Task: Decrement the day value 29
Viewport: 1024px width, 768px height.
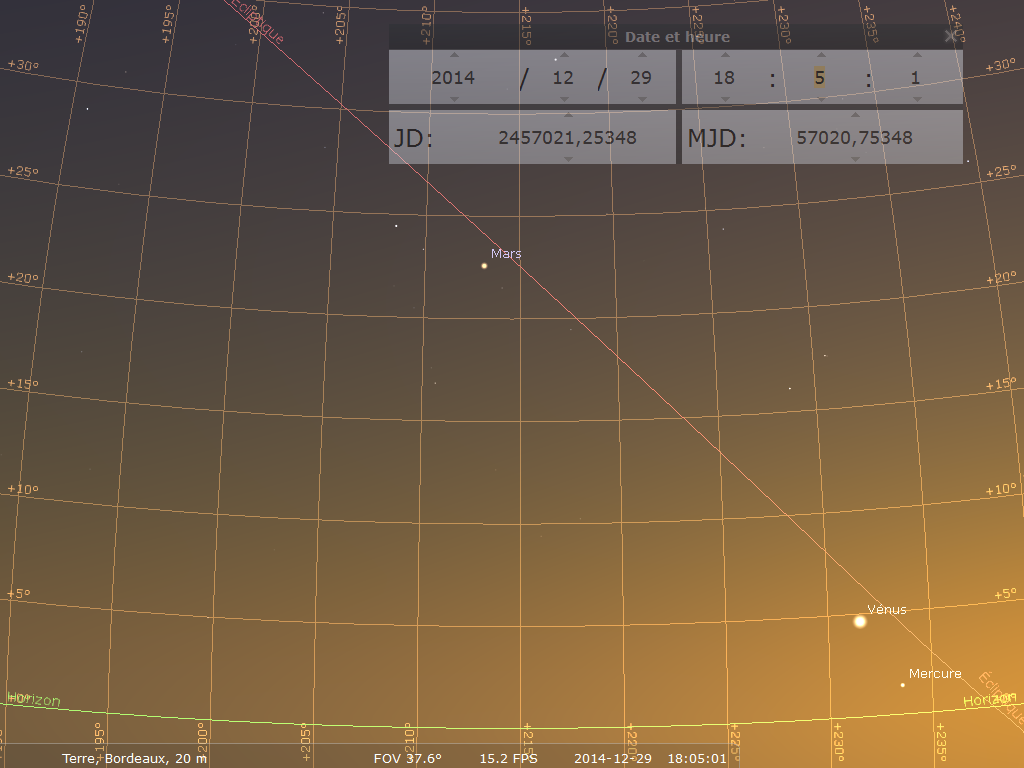Action: [641, 99]
